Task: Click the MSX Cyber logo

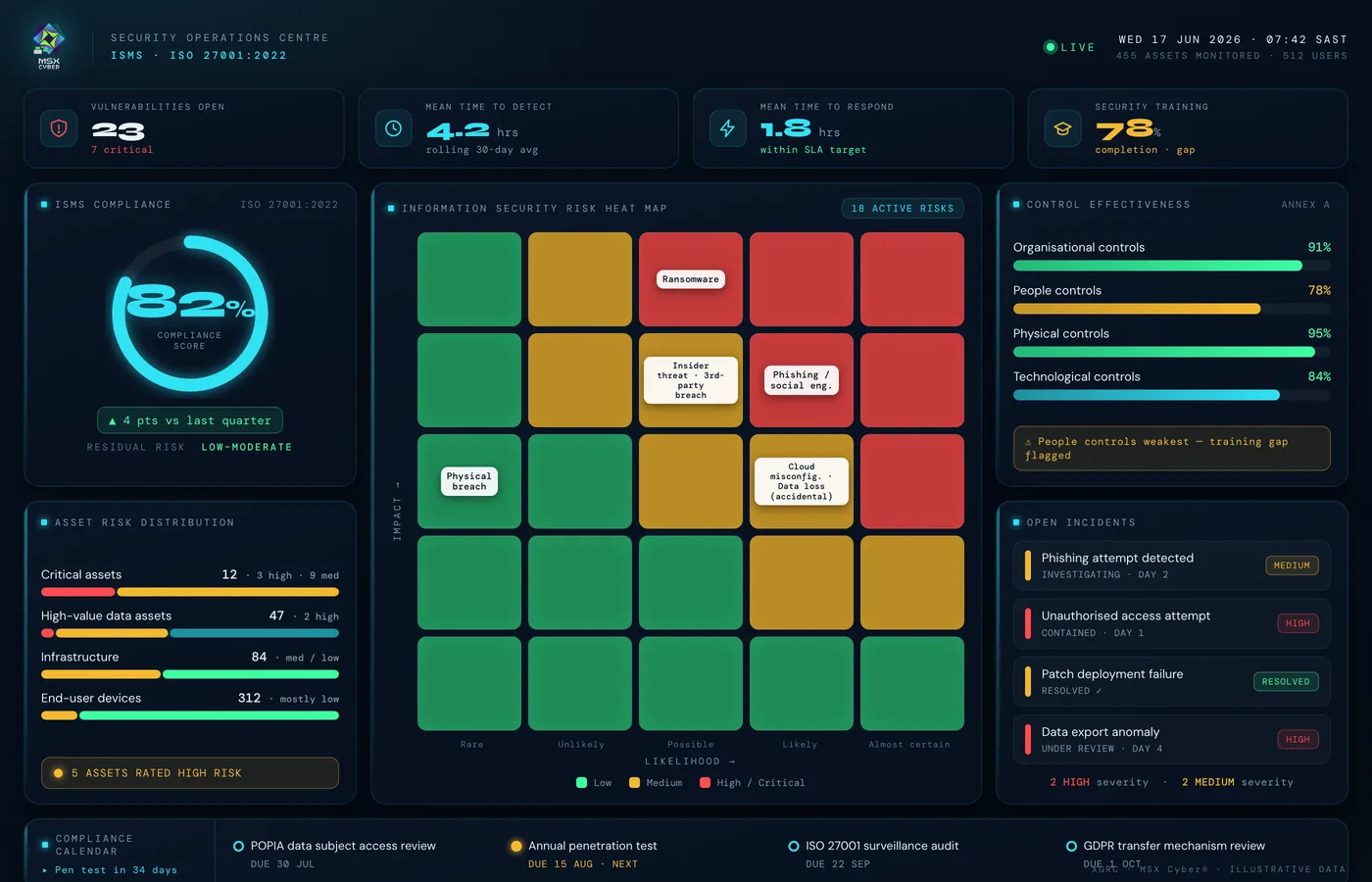Action: pyautogui.click(x=49, y=46)
